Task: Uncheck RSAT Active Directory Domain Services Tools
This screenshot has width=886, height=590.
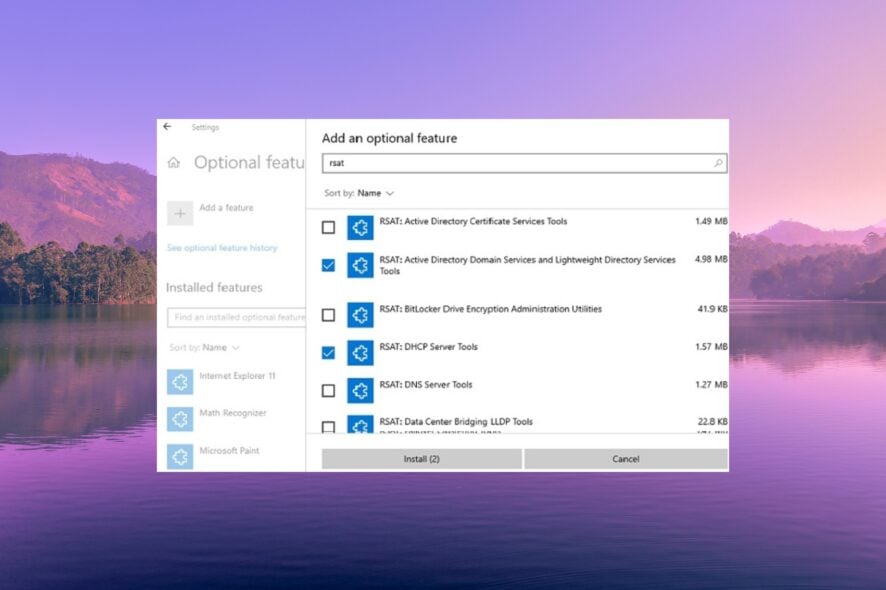Action: tap(328, 265)
